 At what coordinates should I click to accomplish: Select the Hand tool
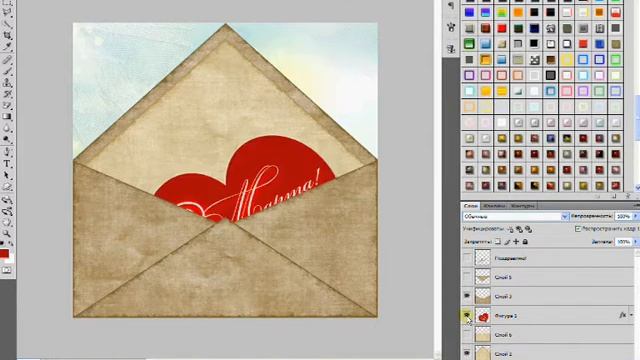pos(7,223)
